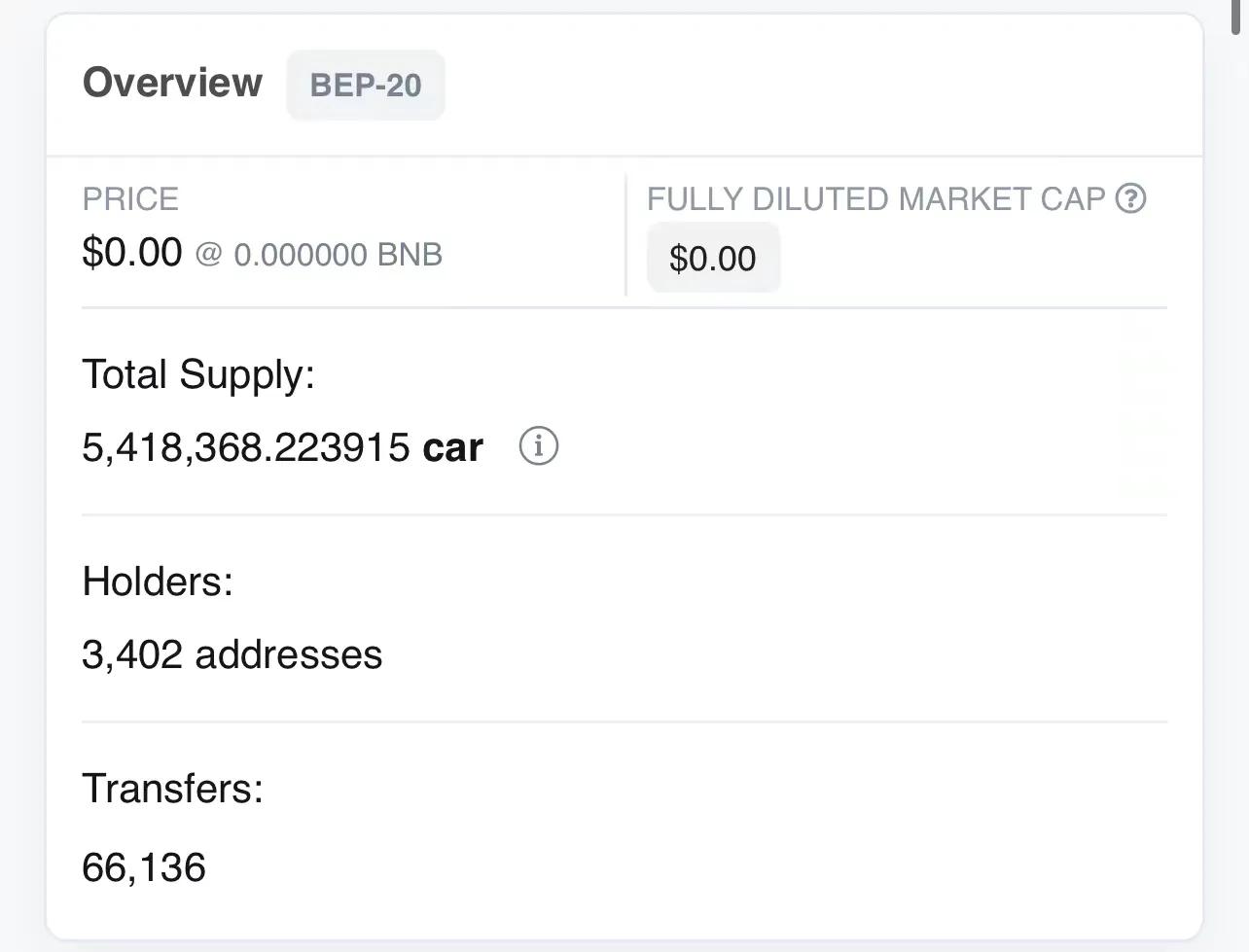Click the Holders label
The height and width of the screenshot is (952, 1249).
pyautogui.click(x=158, y=582)
